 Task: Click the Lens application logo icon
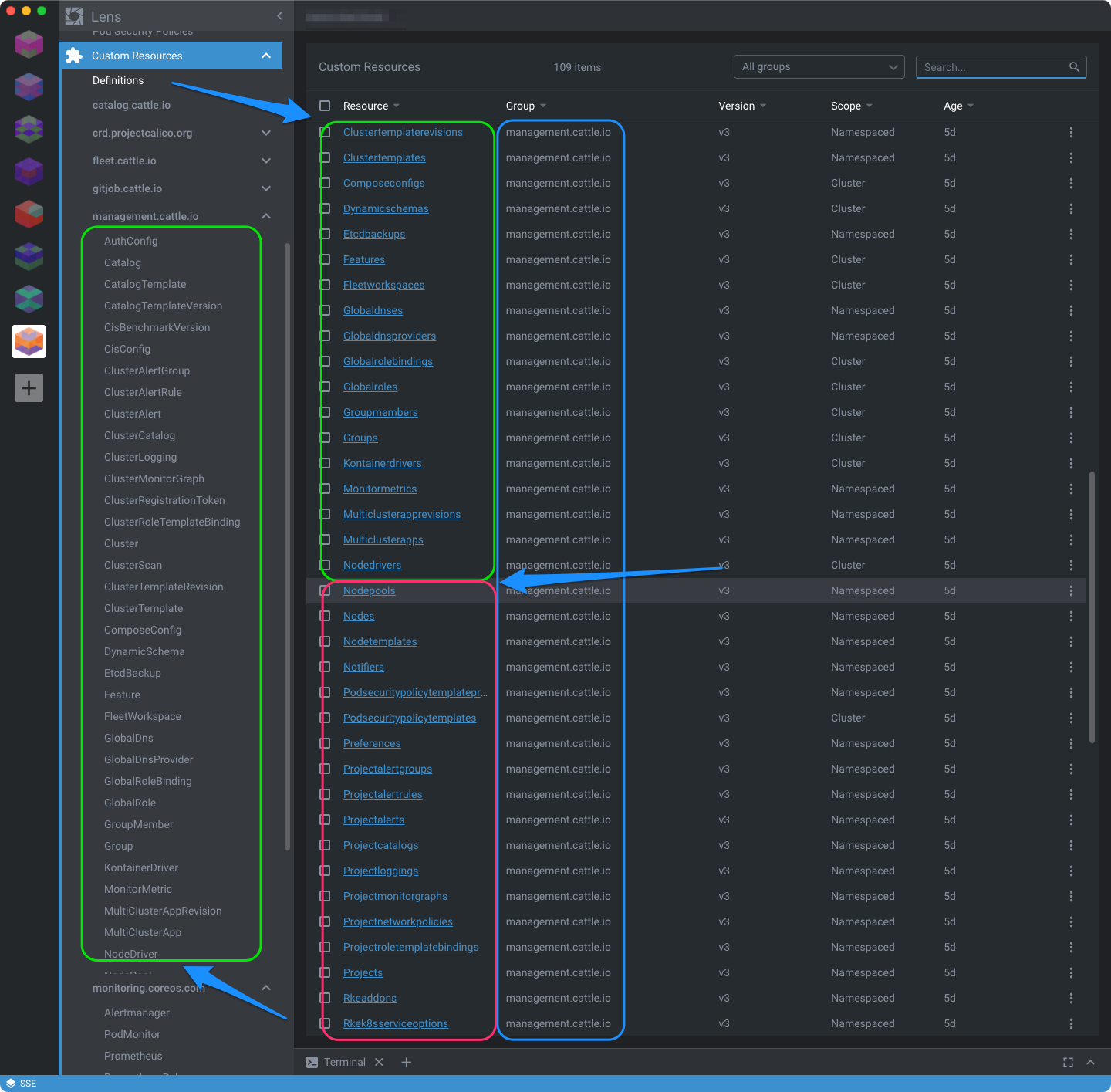74,15
